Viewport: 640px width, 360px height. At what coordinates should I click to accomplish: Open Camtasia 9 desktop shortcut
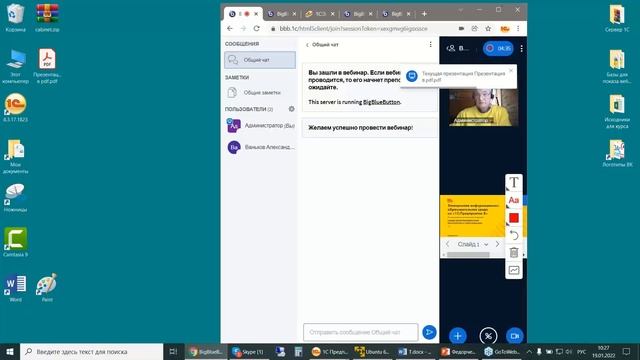click(x=16, y=242)
